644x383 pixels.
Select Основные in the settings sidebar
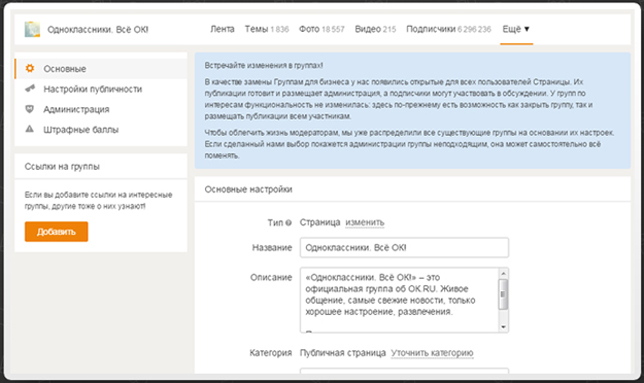(x=101, y=69)
